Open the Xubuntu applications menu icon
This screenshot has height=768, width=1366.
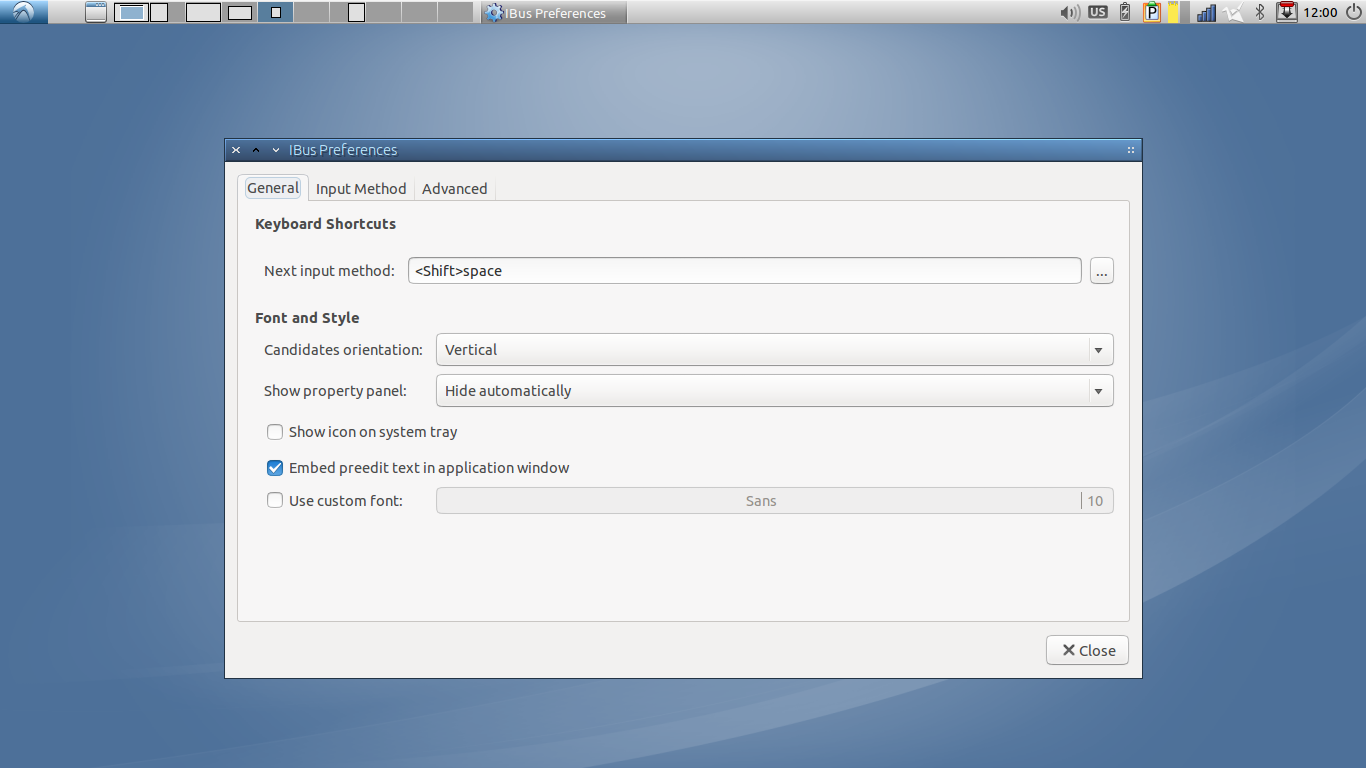(x=23, y=12)
